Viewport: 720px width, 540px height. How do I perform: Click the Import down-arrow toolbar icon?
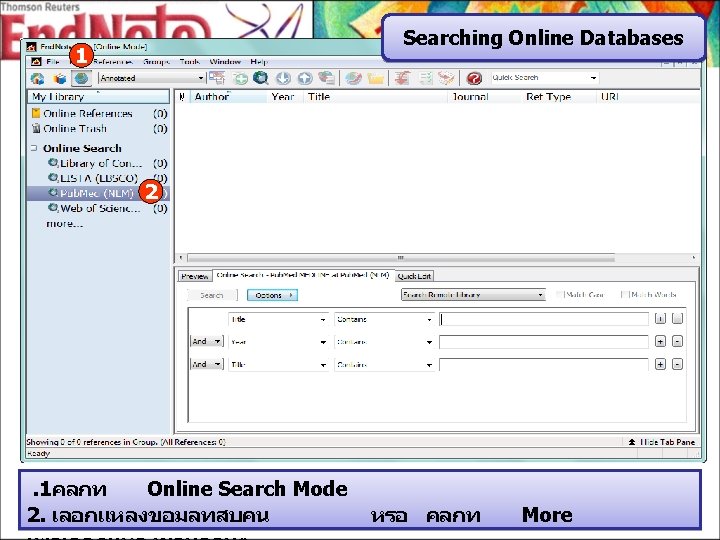pyautogui.click(x=283, y=78)
